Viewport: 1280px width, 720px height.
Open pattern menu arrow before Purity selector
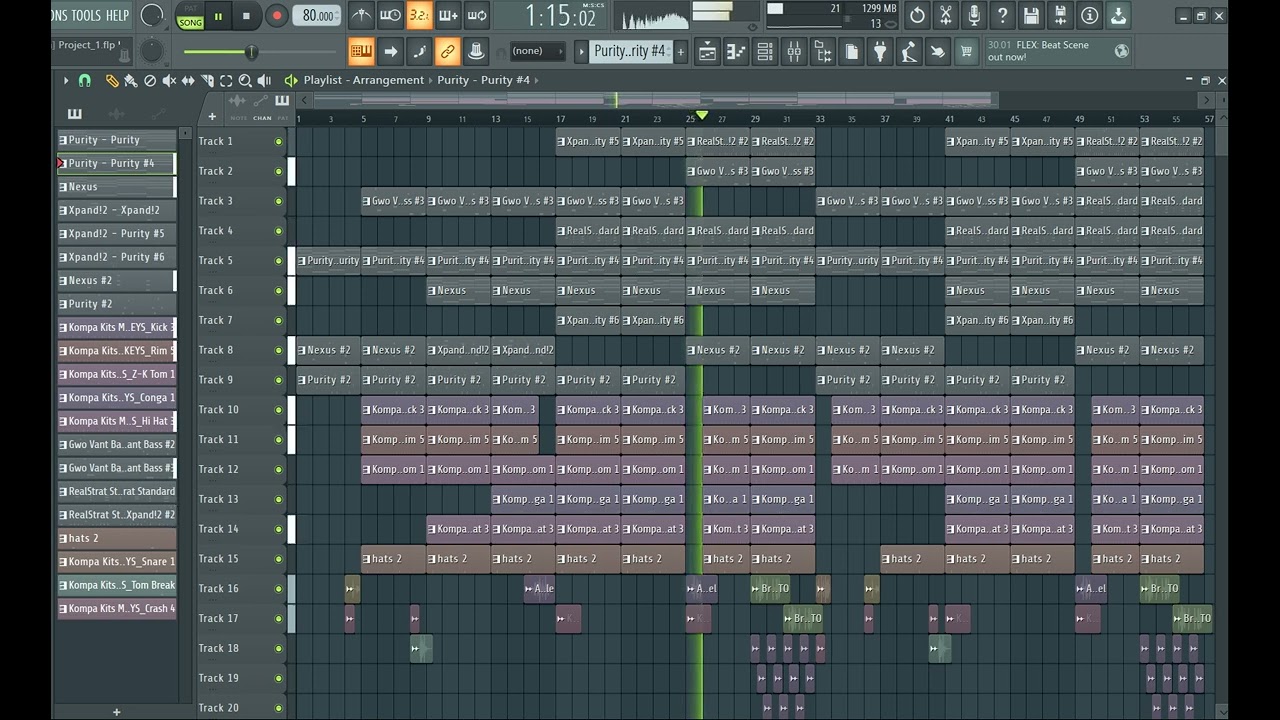click(581, 51)
